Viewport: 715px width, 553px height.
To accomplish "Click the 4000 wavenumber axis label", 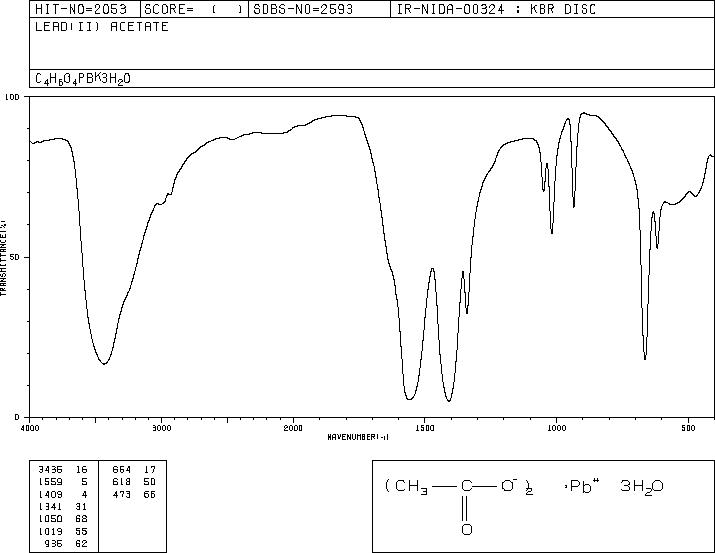I will coord(30,428).
